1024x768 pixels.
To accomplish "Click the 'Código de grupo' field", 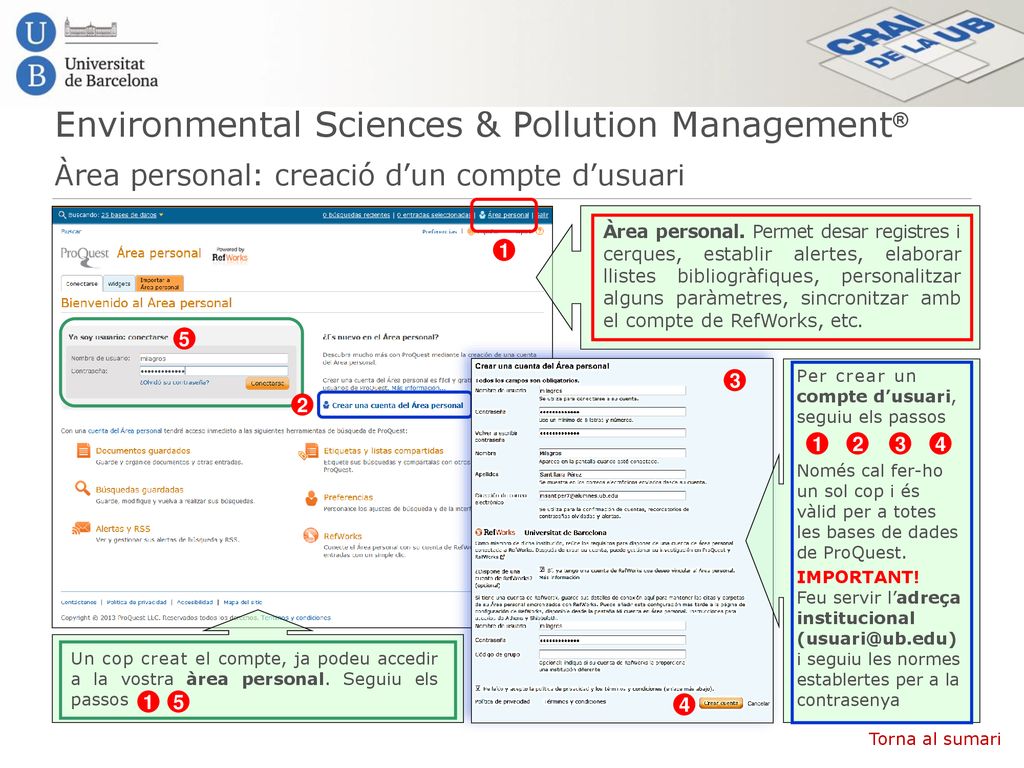I will pos(612,654).
